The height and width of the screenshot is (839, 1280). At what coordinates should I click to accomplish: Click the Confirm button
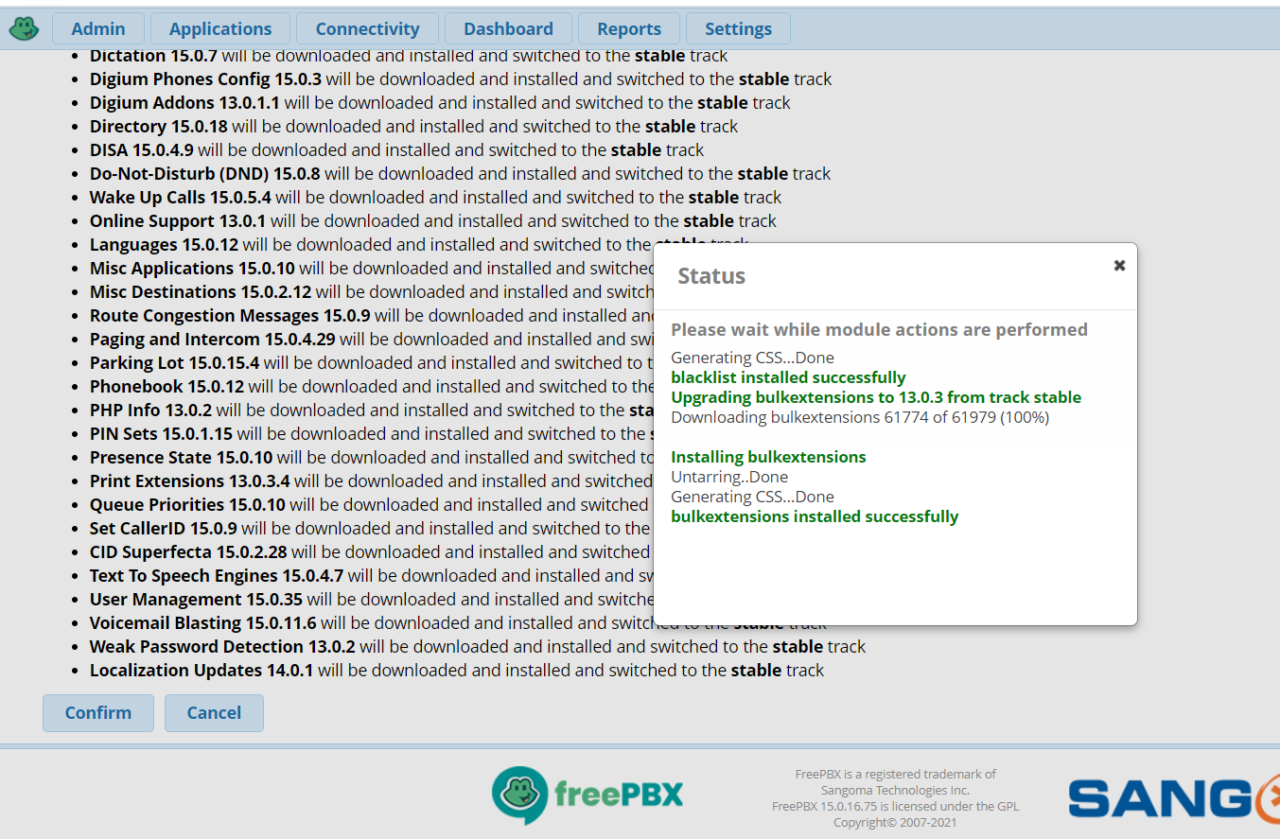click(x=97, y=712)
